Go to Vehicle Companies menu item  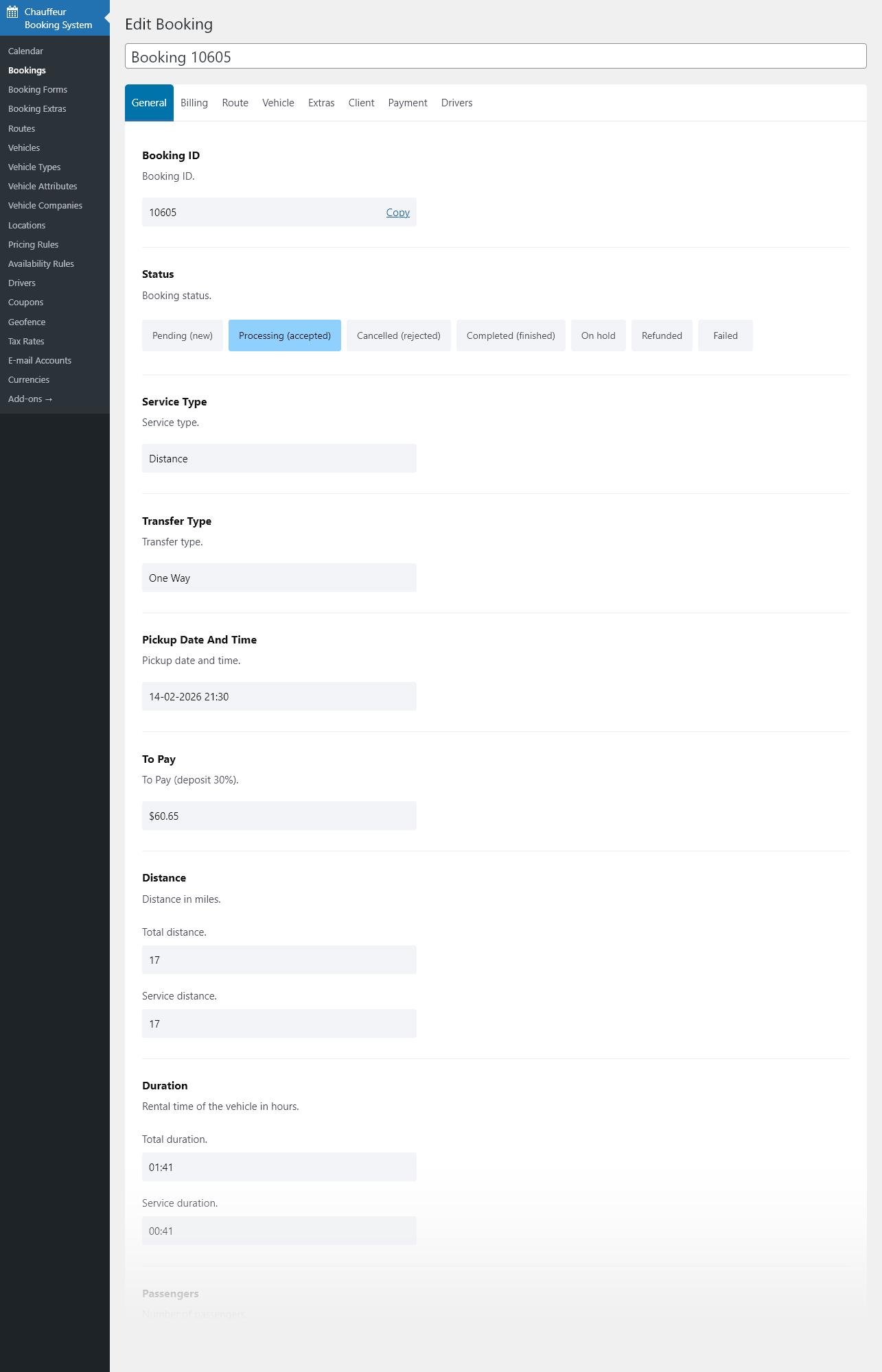(x=45, y=206)
